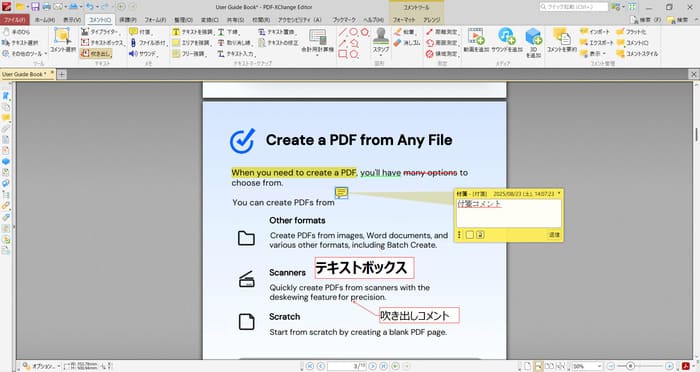
Task: Open the ファイル file tab
Action: pyautogui.click(x=15, y=20)
